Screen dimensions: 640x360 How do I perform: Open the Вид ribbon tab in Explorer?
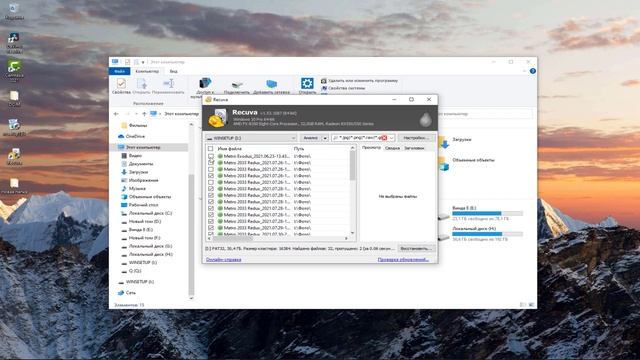[x=173, y=71]
